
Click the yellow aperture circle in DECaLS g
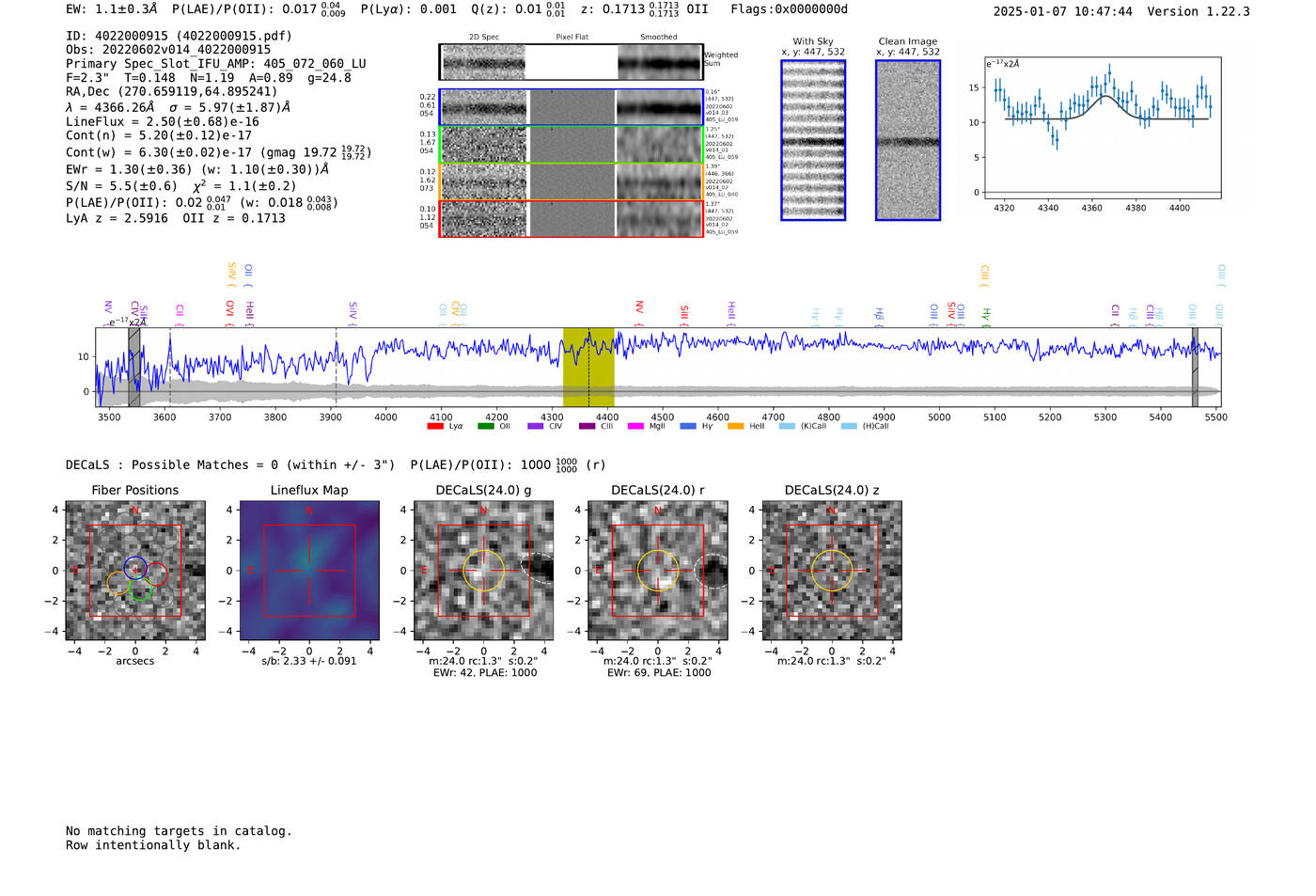(x=484, y=570)
